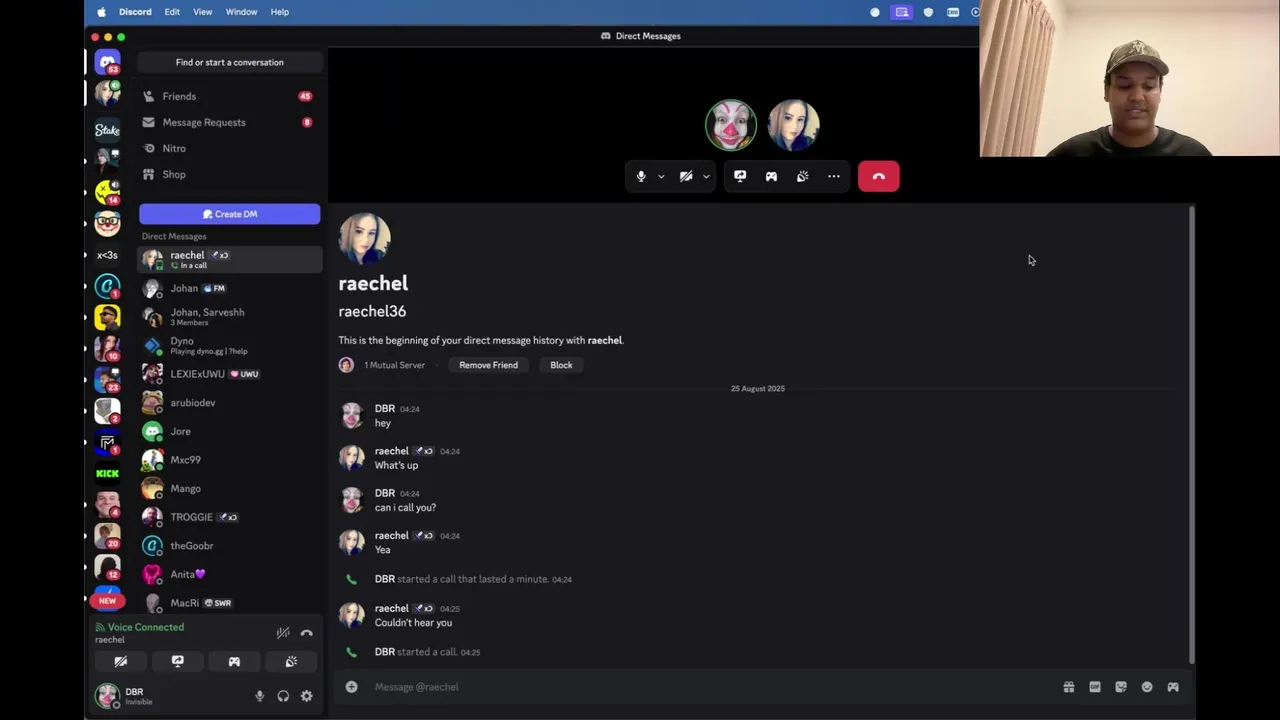Open Johan, Sarveshh group DM
This screenshot has width=1280, height=720.
pos(229,317)
